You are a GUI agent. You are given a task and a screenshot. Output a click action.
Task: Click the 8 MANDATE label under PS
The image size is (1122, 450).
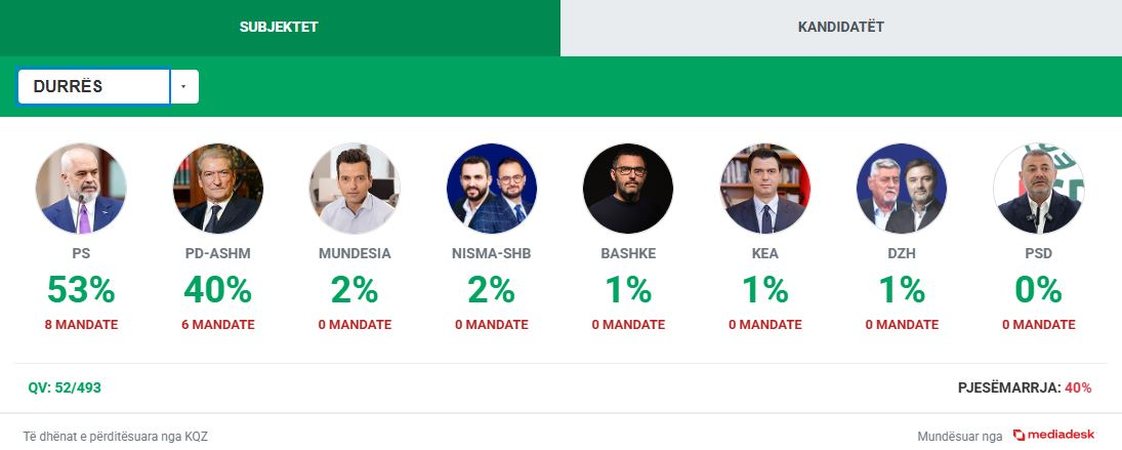[x=81, y=325]
